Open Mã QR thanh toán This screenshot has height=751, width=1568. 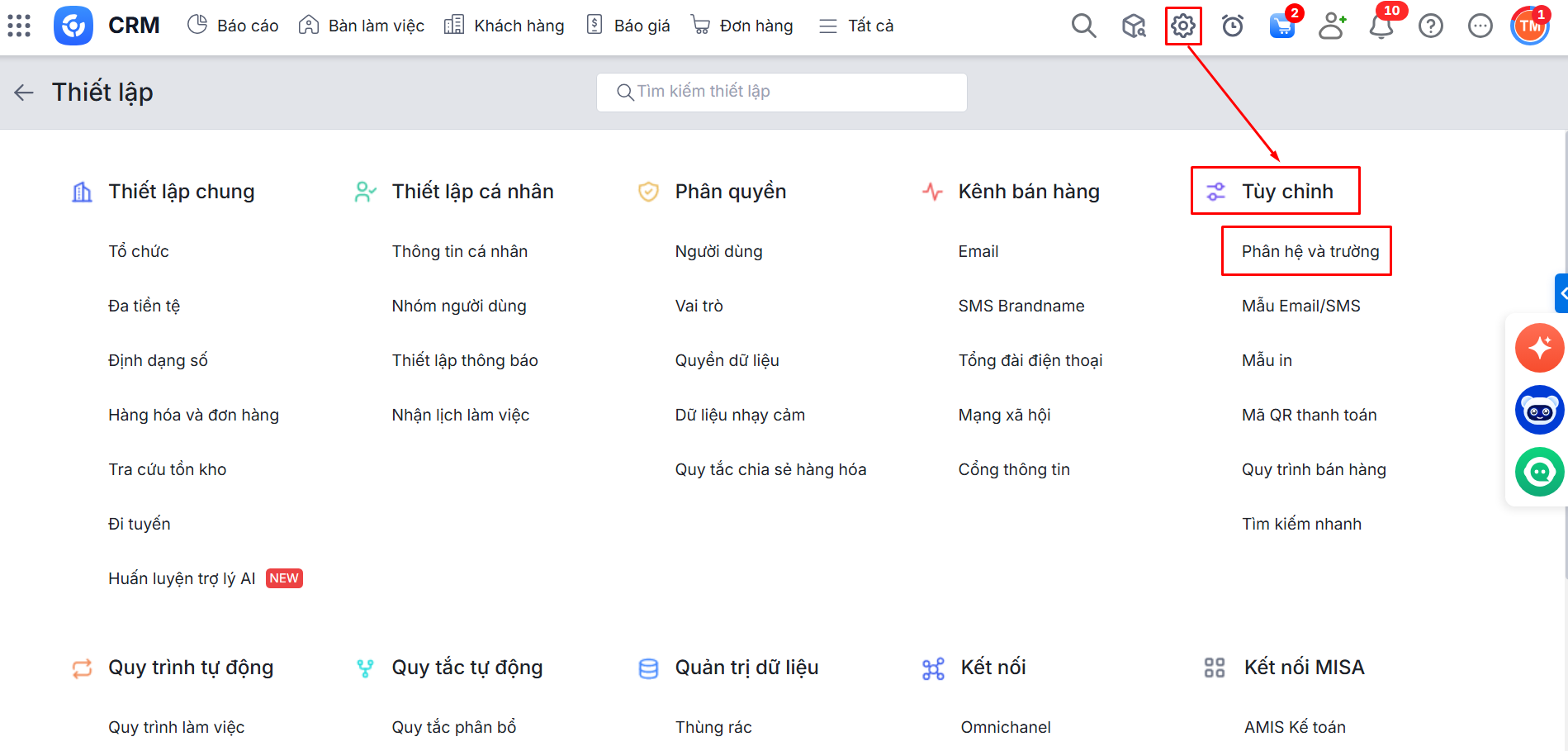(x=1310, y=415)
